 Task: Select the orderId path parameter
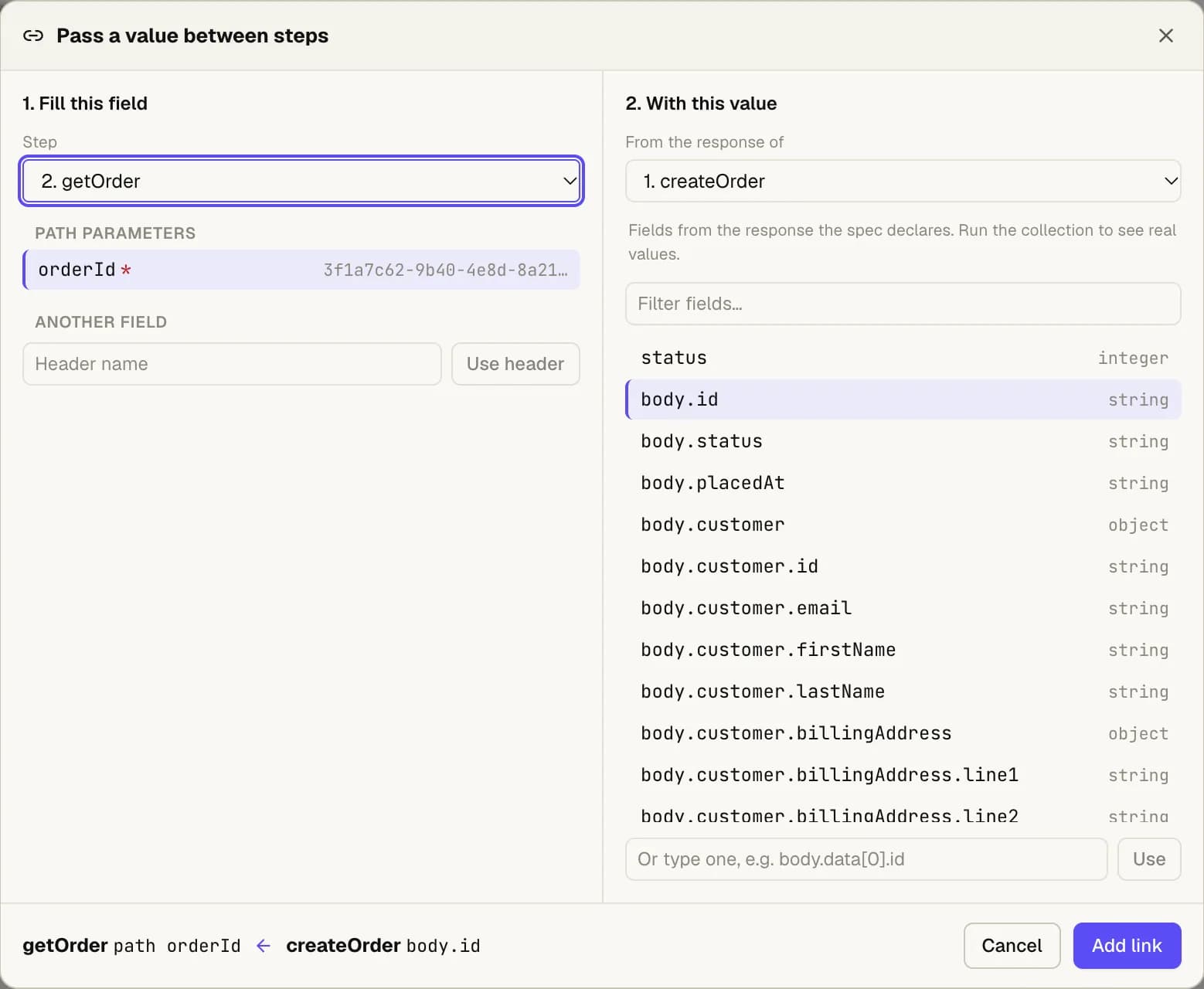click(301, 270)
